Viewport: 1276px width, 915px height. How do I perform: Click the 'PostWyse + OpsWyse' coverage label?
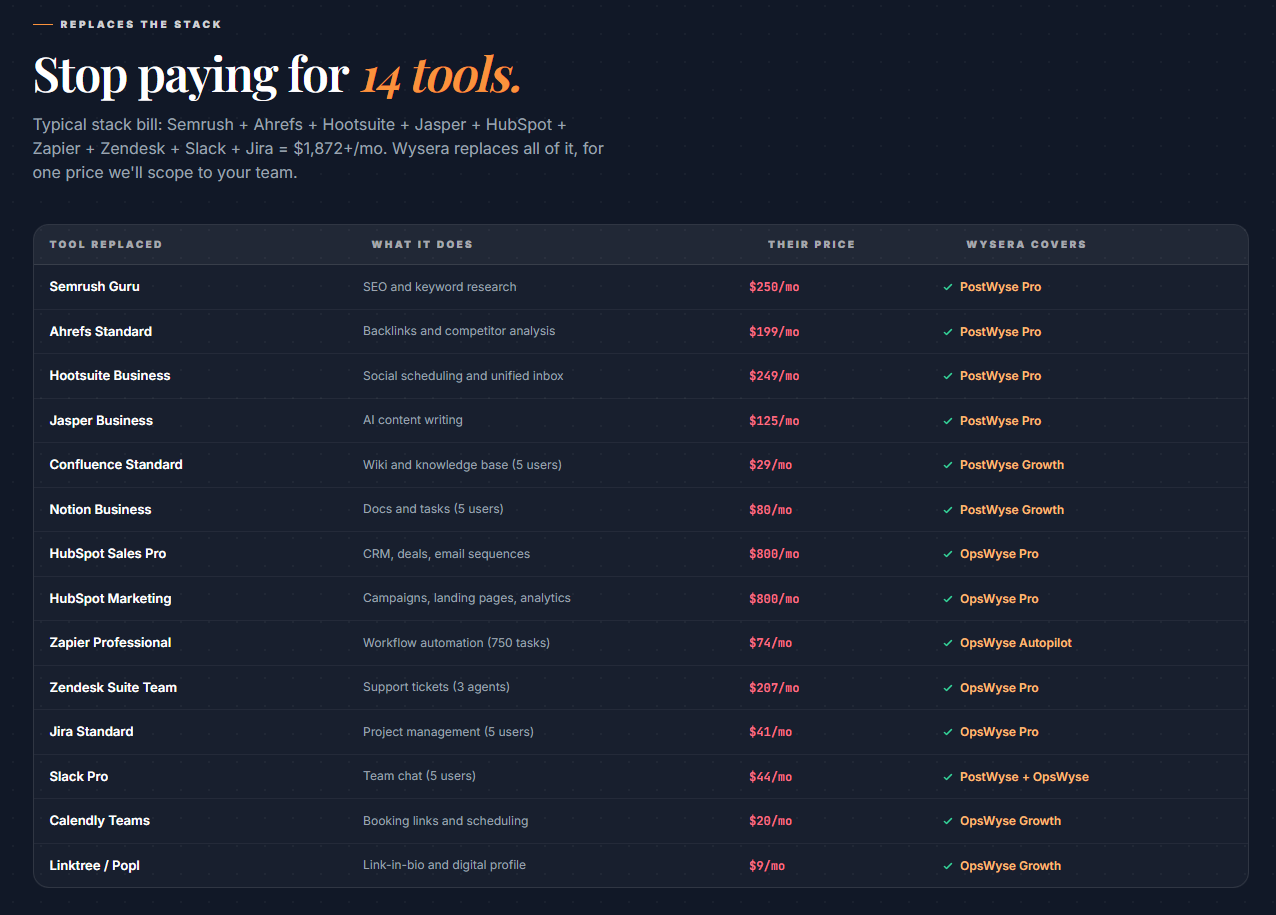coord(1024,777)
